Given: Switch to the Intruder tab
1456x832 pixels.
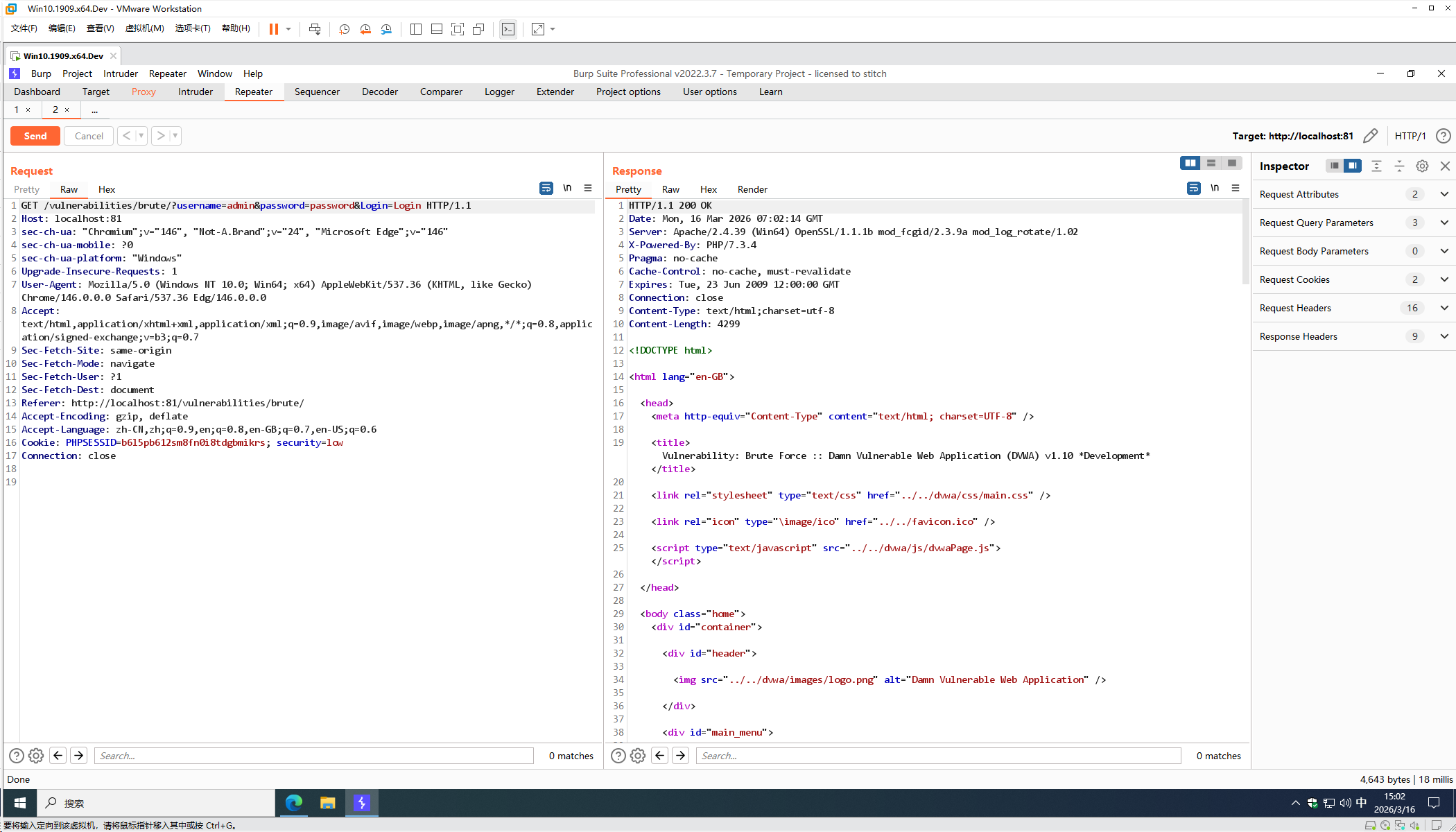Looking at the screenshot, I should (195, 92).
